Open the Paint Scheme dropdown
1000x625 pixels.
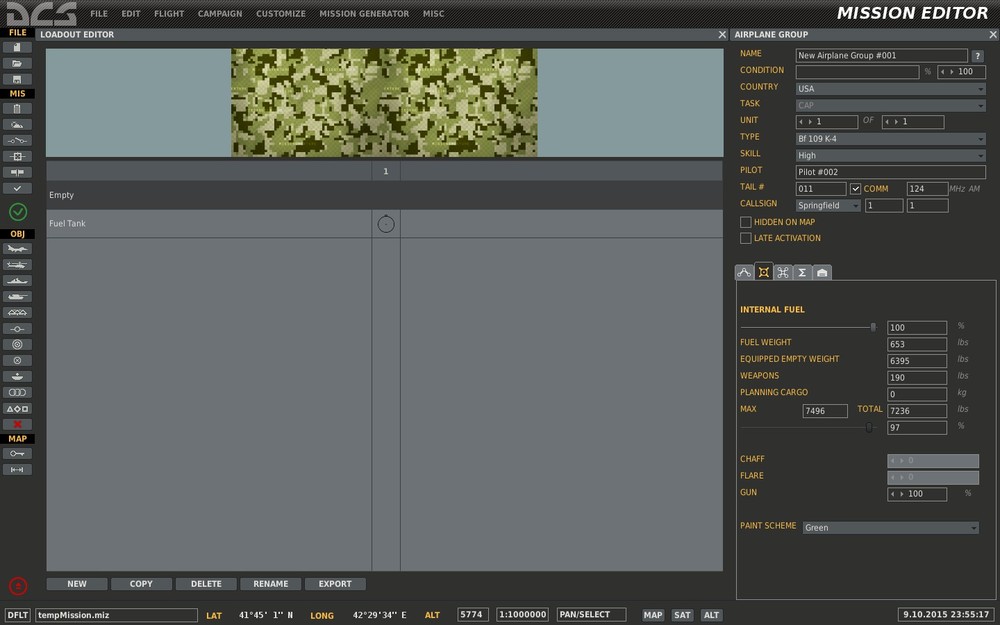(890, 527)
